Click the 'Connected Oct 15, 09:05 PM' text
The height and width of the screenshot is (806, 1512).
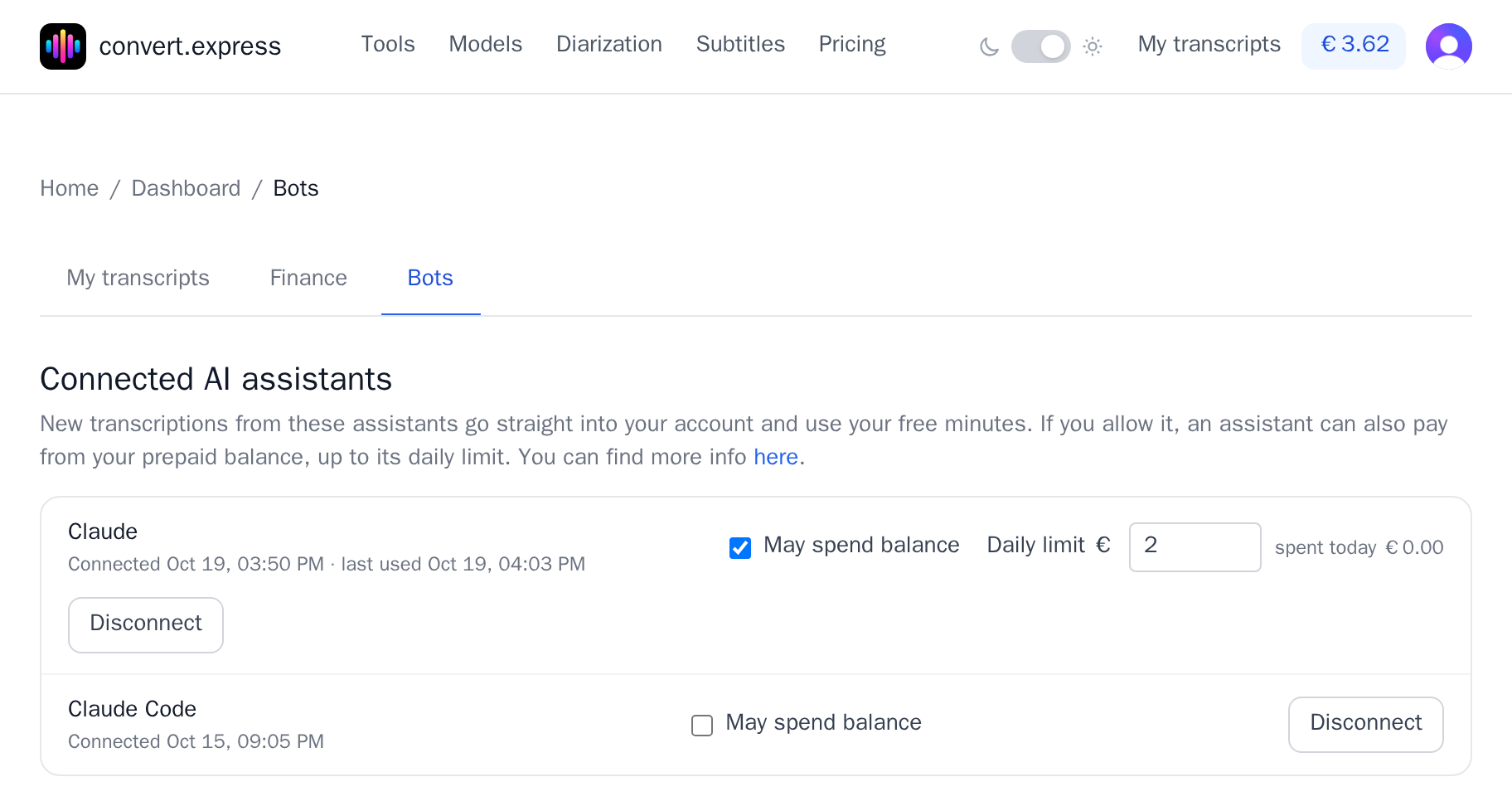(x=196, y=741)
